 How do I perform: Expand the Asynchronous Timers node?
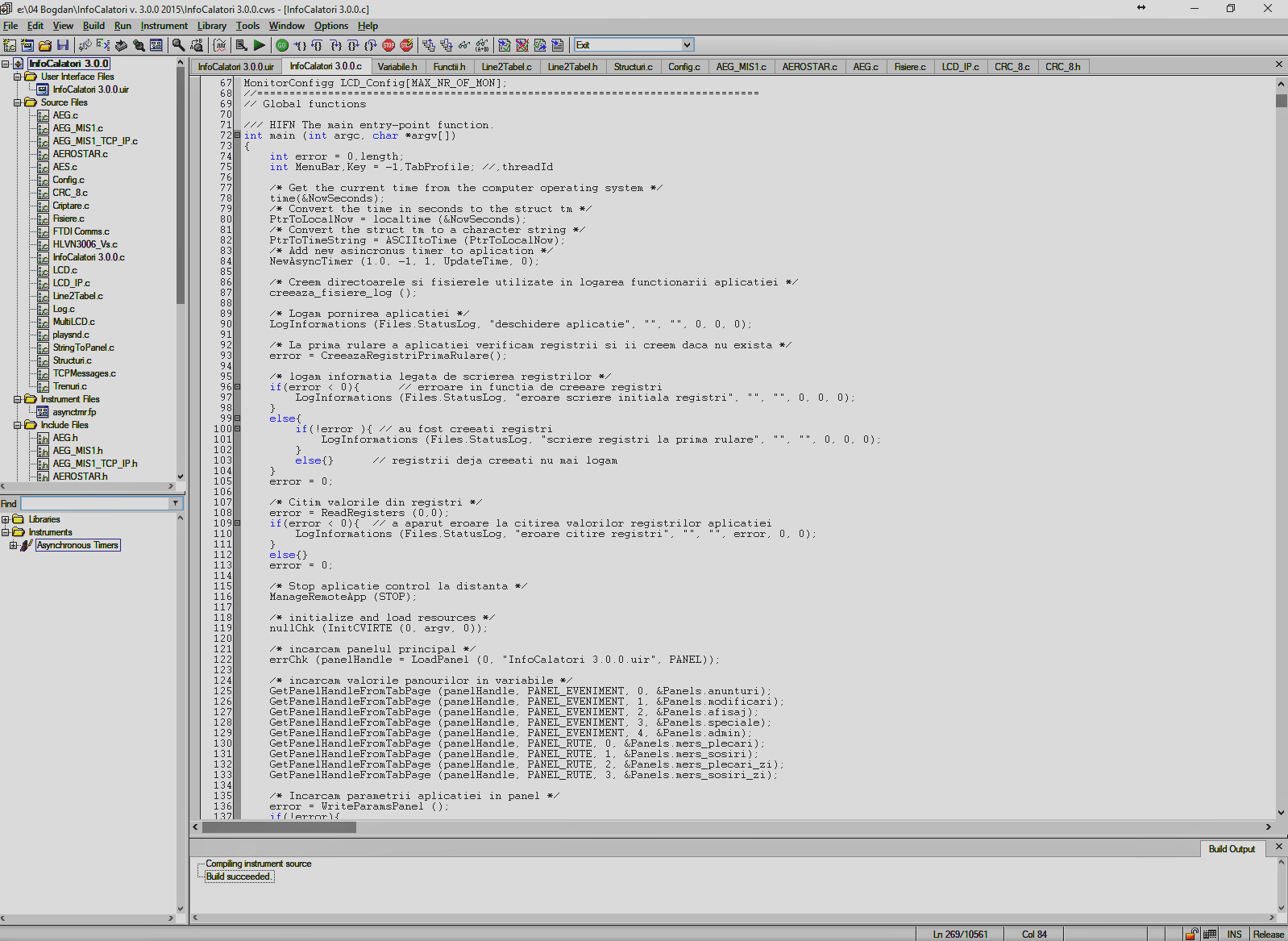point(13,545)
